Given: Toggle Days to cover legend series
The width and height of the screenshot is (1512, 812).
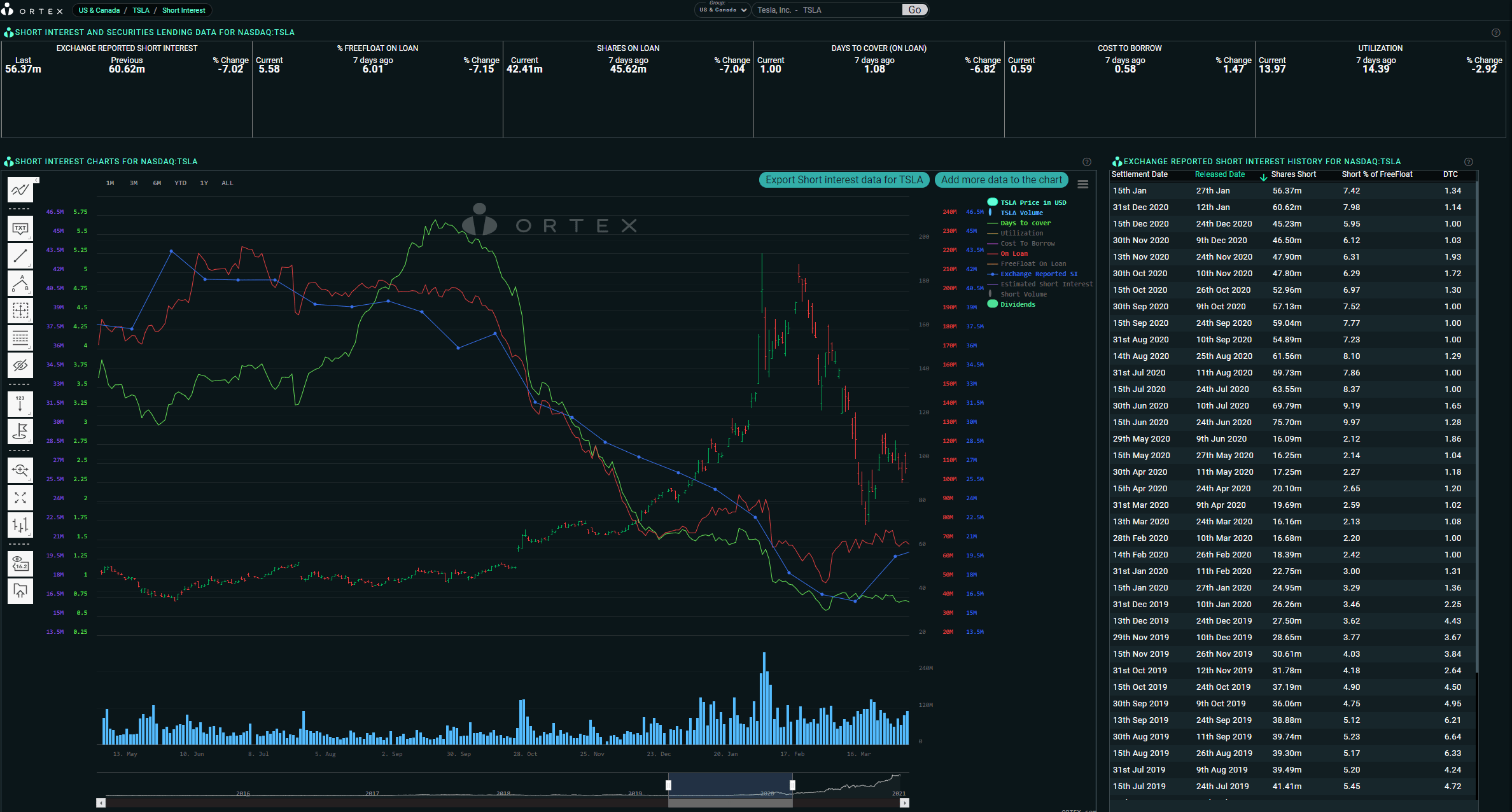Looking at the screenshot, I should pos(1025,223).
